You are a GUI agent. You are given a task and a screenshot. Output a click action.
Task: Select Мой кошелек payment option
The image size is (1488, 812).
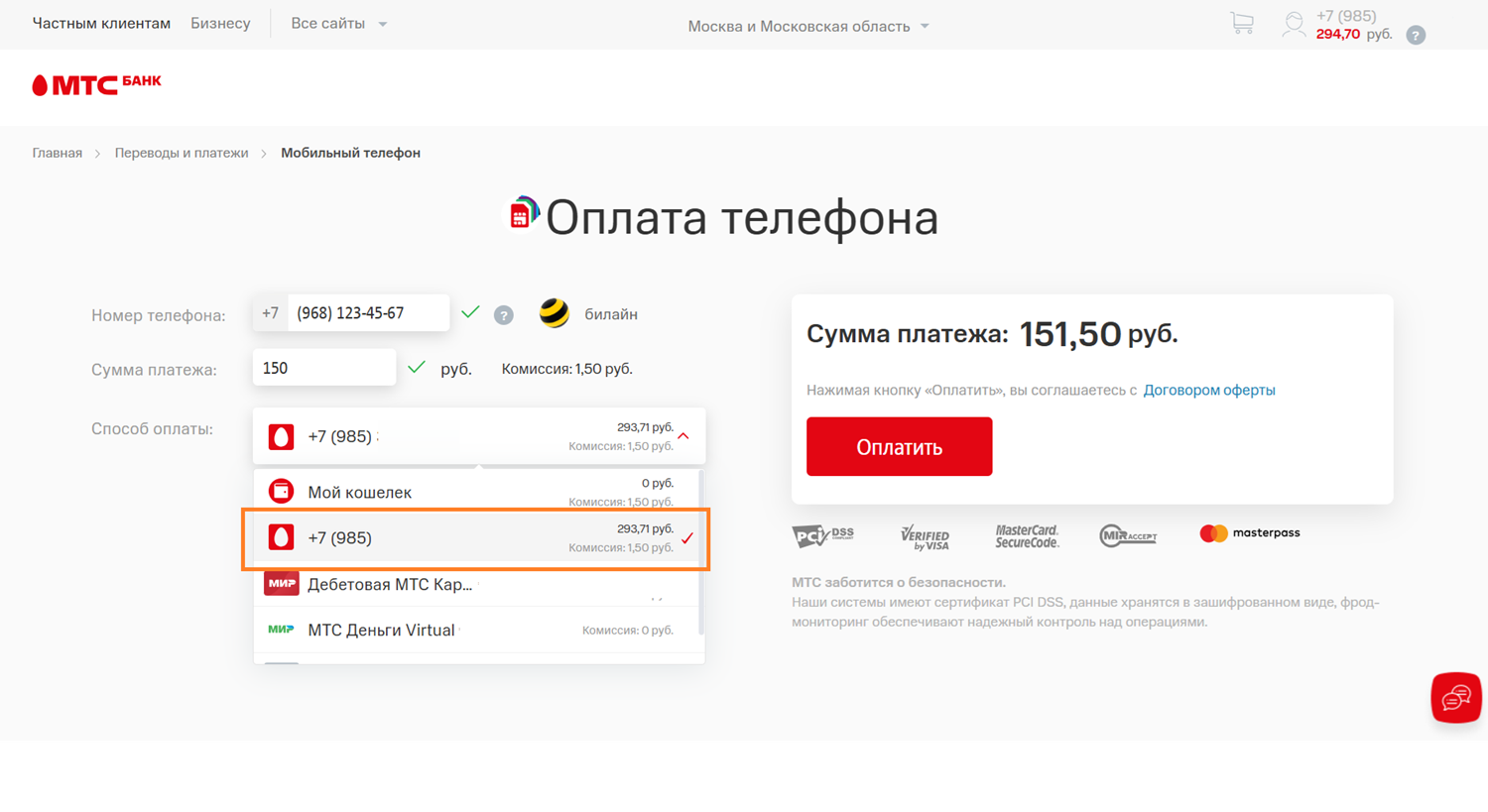coord(477,492)
